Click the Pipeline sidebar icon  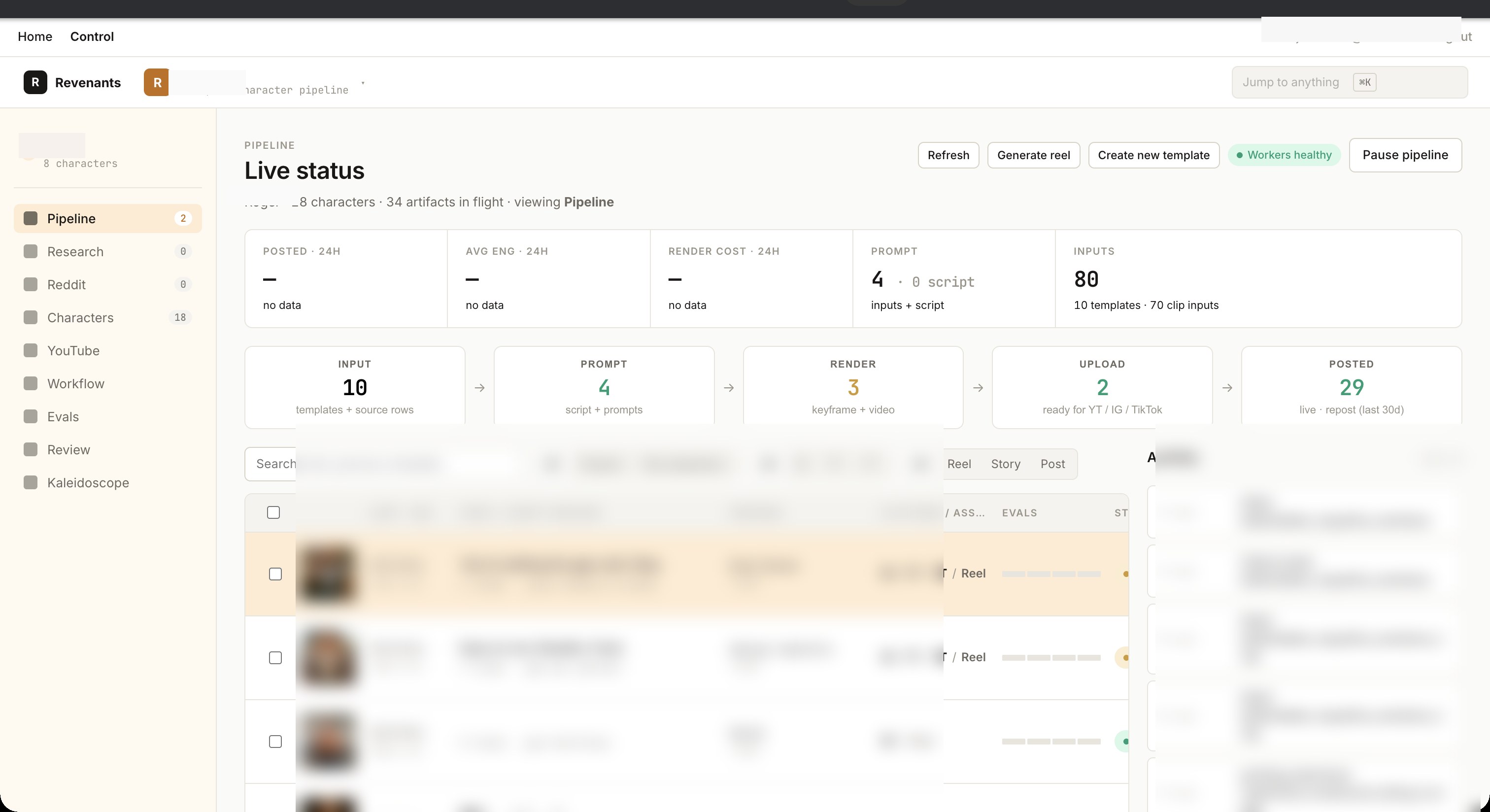[31, 218]
